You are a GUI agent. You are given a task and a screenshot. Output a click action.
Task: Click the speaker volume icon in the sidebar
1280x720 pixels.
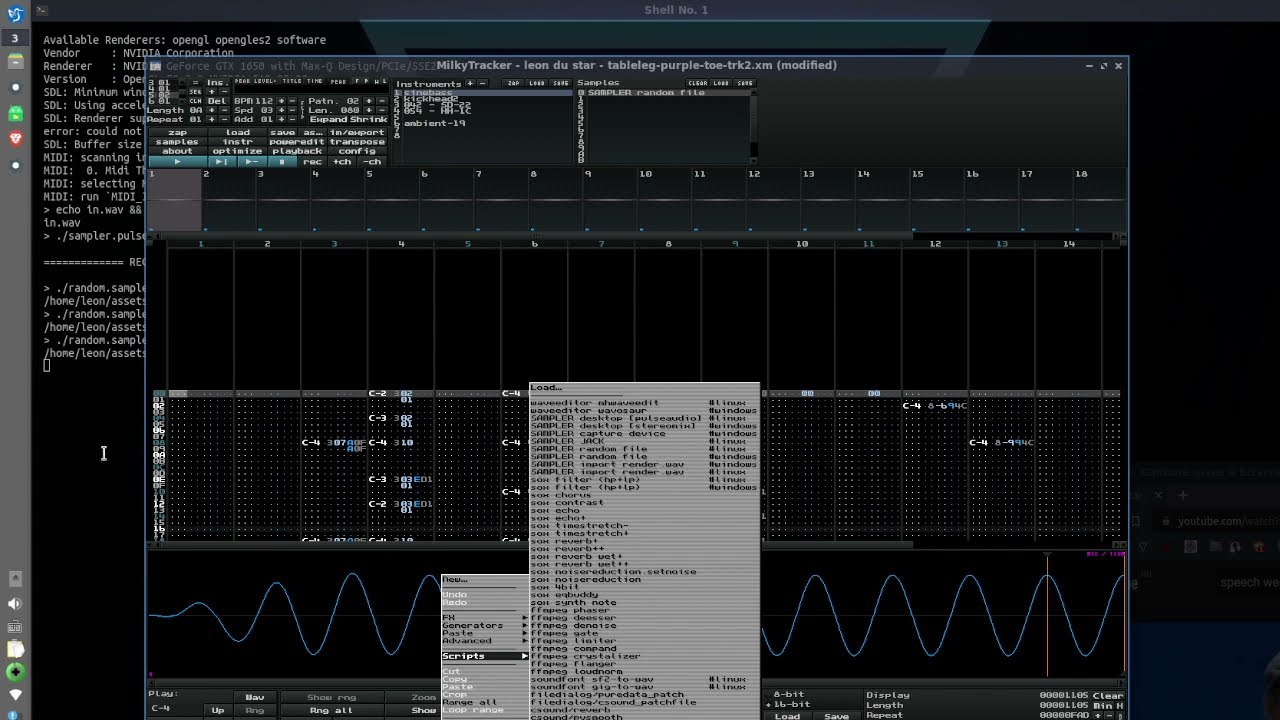pyautogui.click(x=14, y=603)
